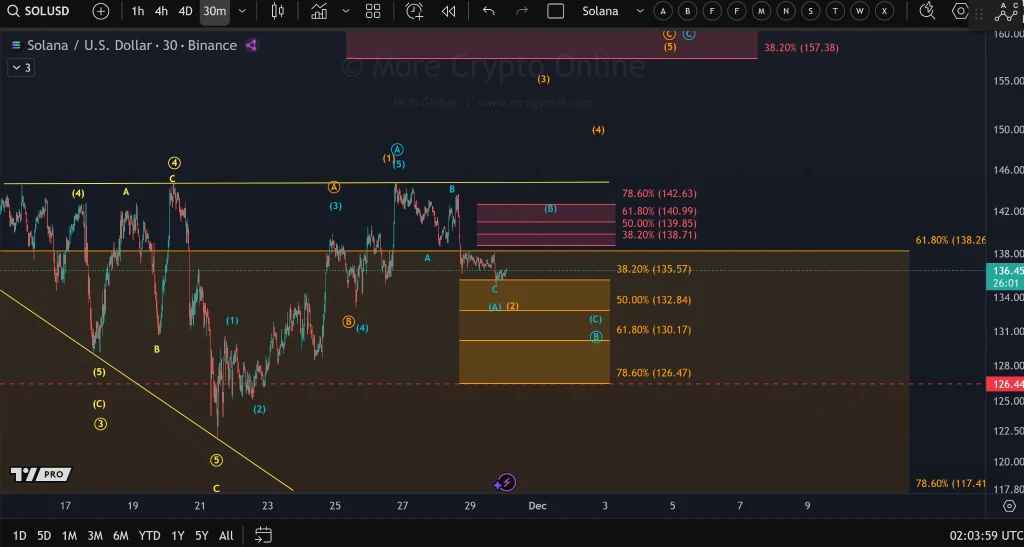Screen dimensions: 1024x547
Task: Click the 50.00% (132.84) Fibonacci label
Action: tap(654, 300)
